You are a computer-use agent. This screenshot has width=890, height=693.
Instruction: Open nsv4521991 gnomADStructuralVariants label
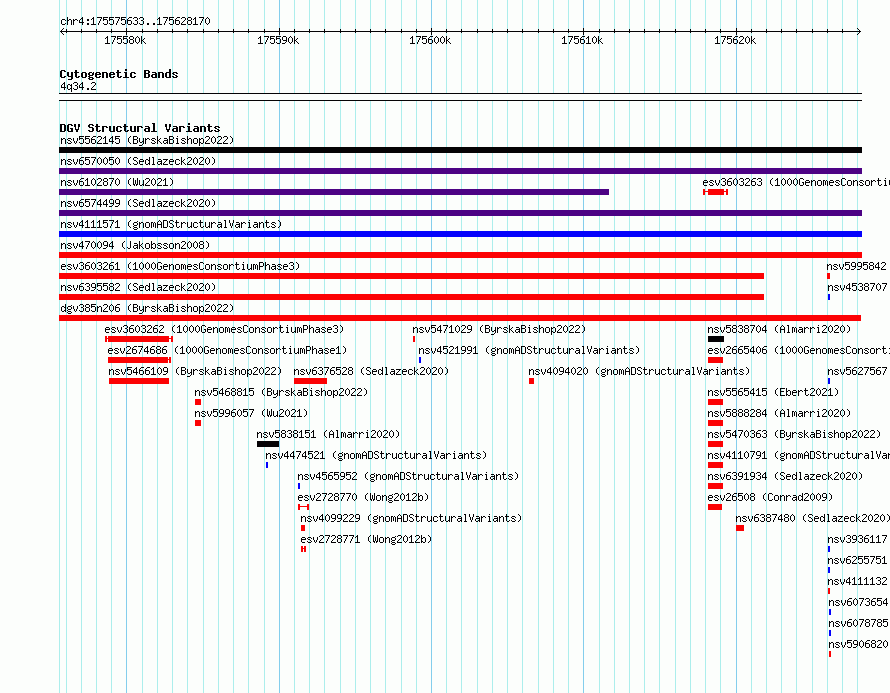point(529,350)
